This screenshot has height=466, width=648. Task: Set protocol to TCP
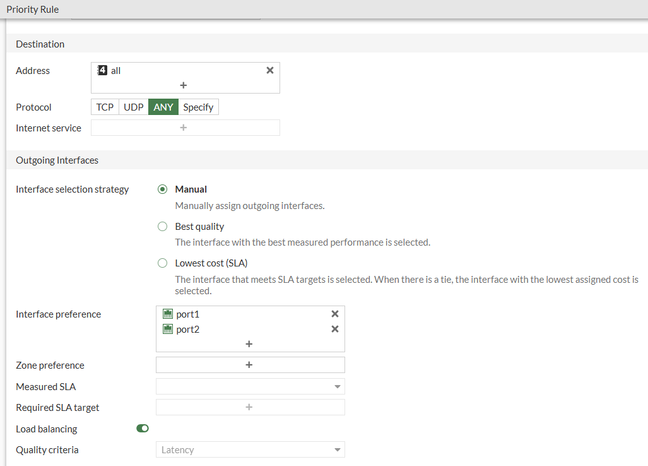click(105, 107)
